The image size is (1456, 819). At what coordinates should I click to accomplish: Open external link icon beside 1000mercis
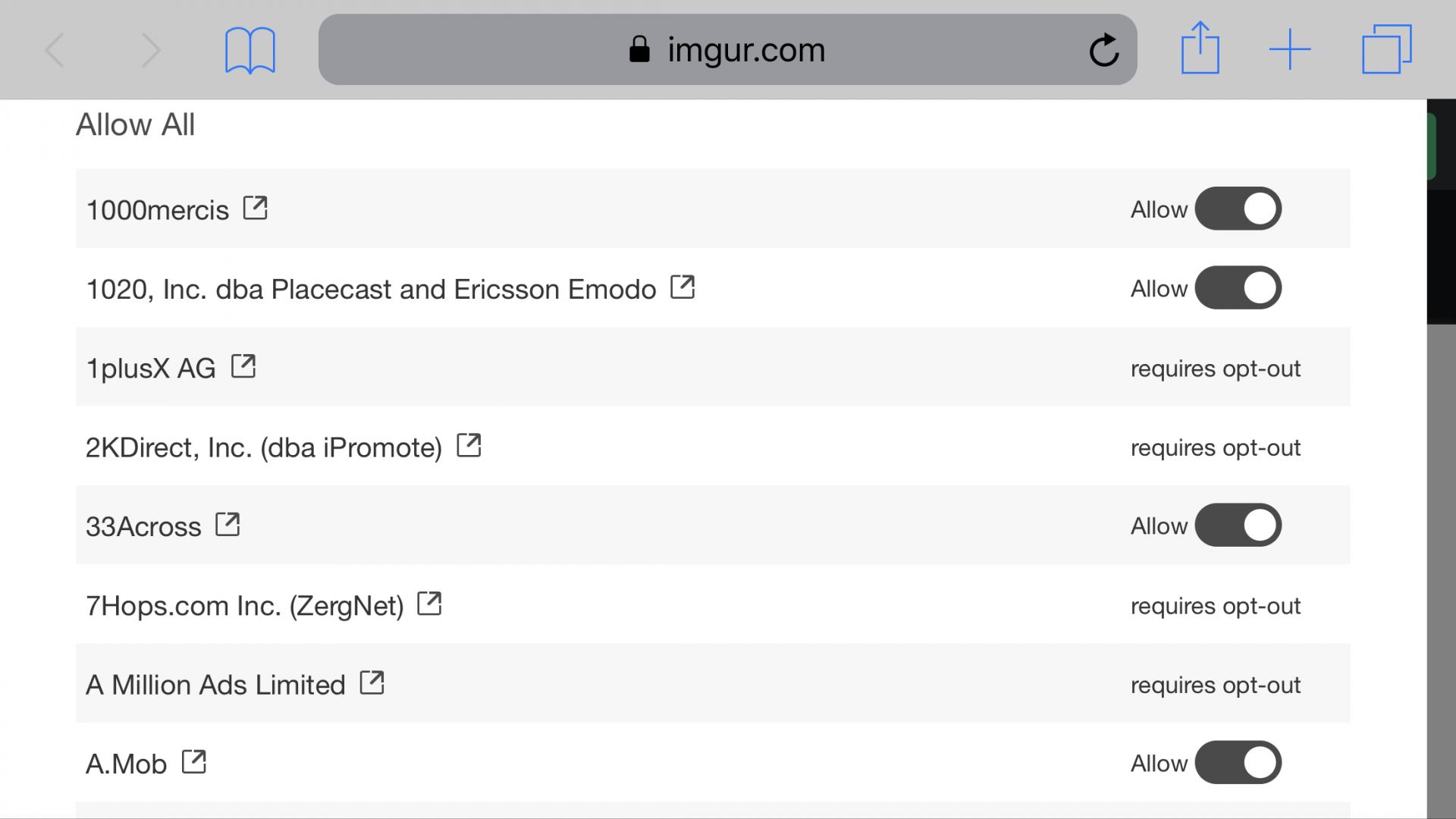(x=256, y=208)
